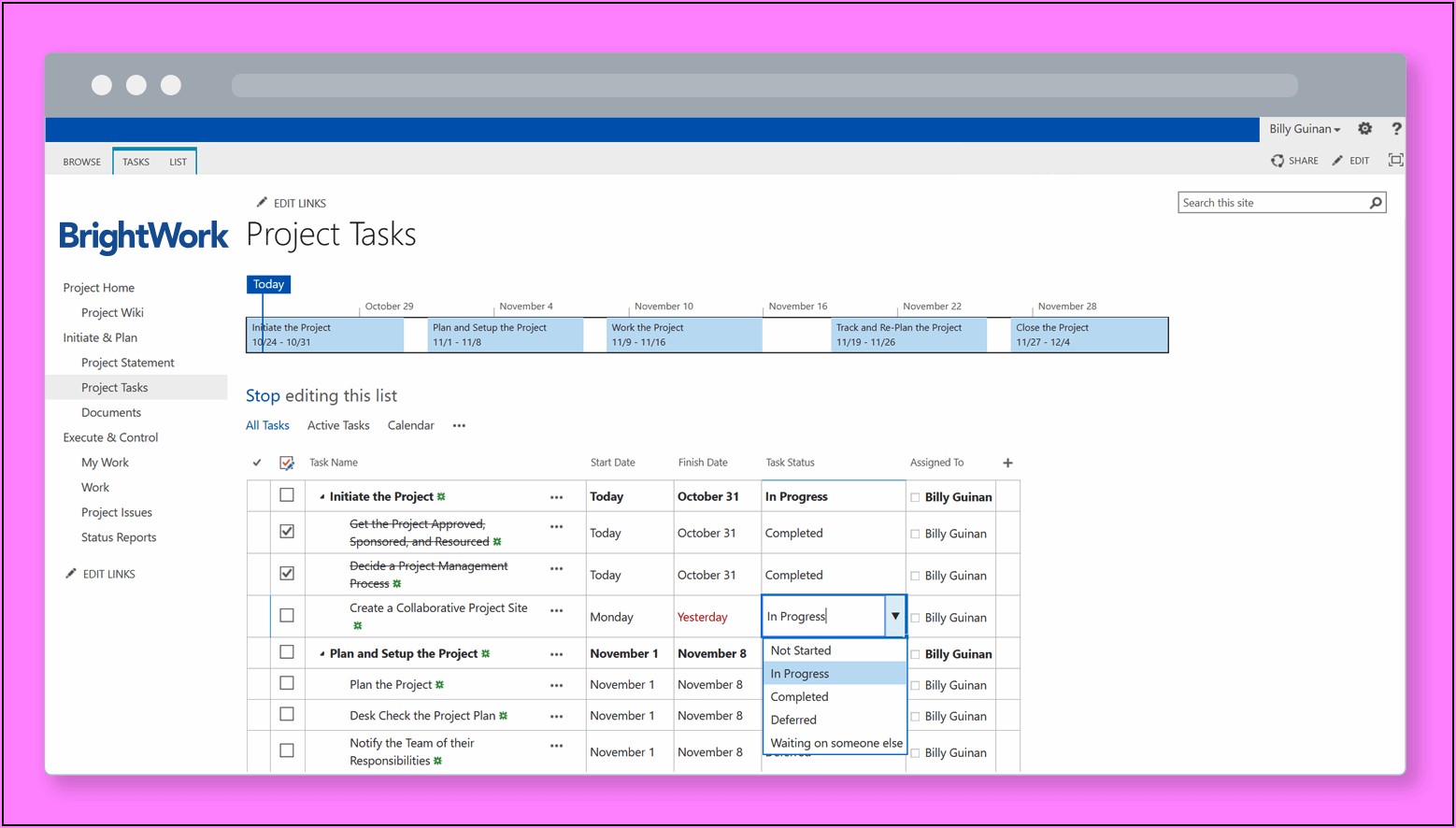Open the settings gear menu
This screenshot has height=828, width=1456.
[x=1364, y=129]
